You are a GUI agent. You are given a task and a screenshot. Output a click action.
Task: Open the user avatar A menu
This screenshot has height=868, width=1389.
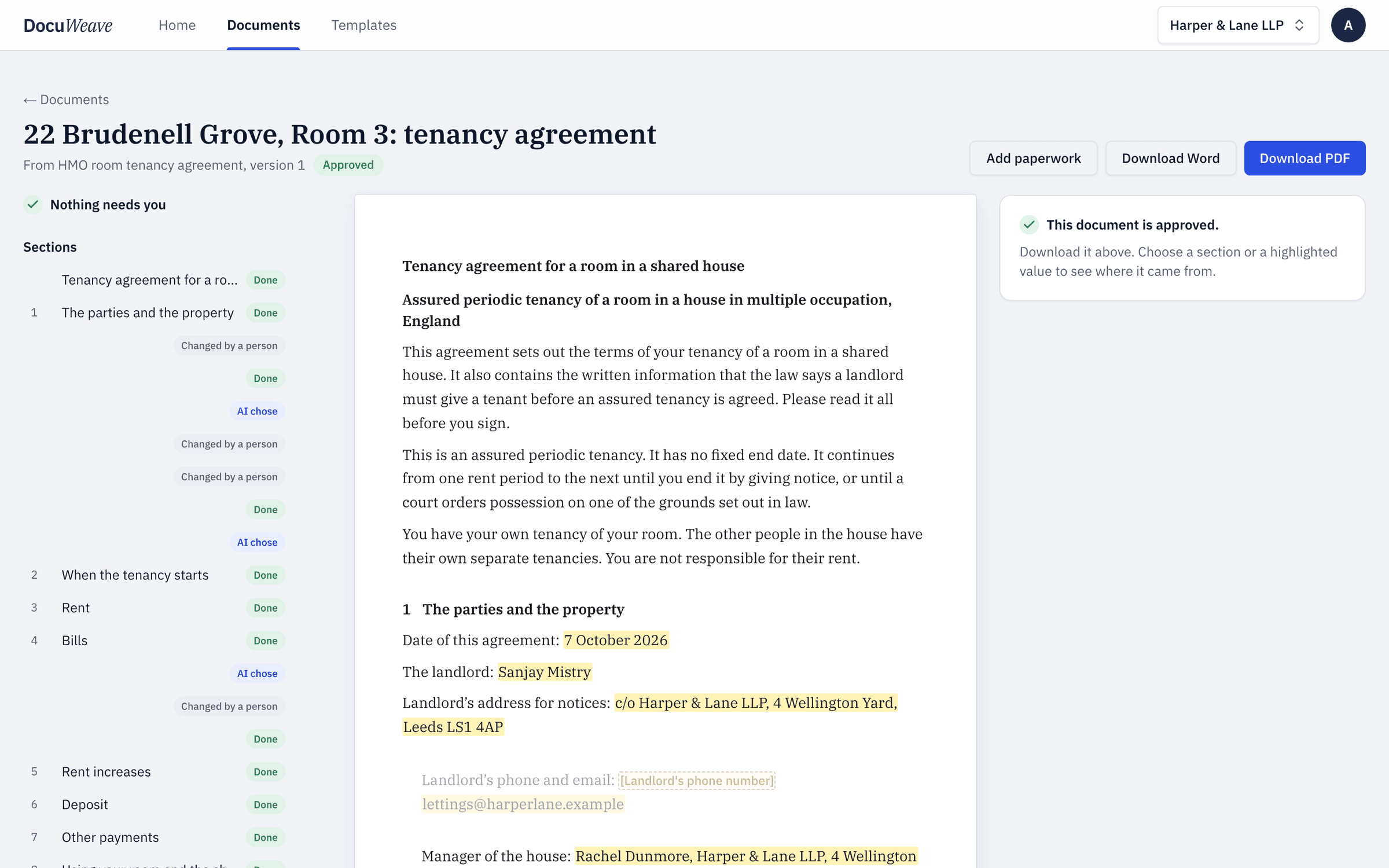point(1348,25)
